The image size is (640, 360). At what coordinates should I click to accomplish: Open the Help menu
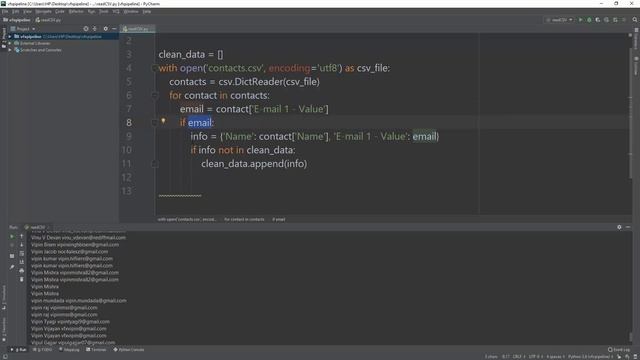pos(147,11)
